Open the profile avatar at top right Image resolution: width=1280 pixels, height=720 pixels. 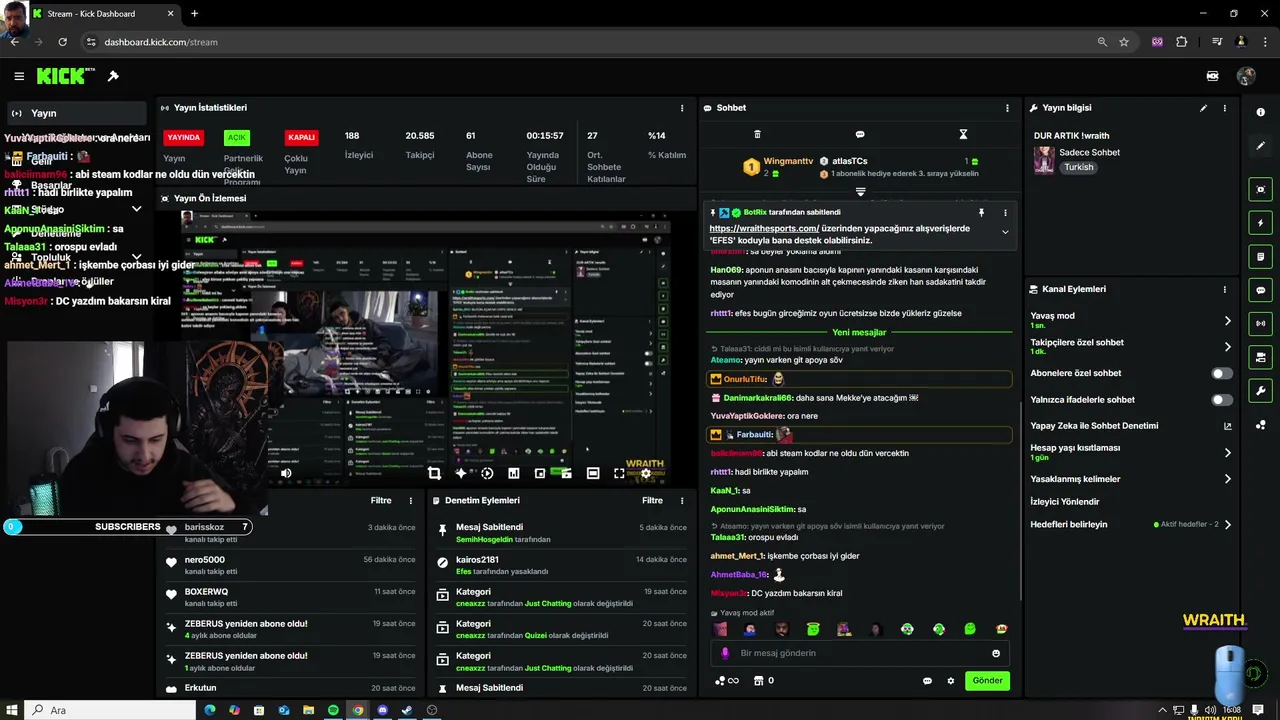pos(1246,76)
